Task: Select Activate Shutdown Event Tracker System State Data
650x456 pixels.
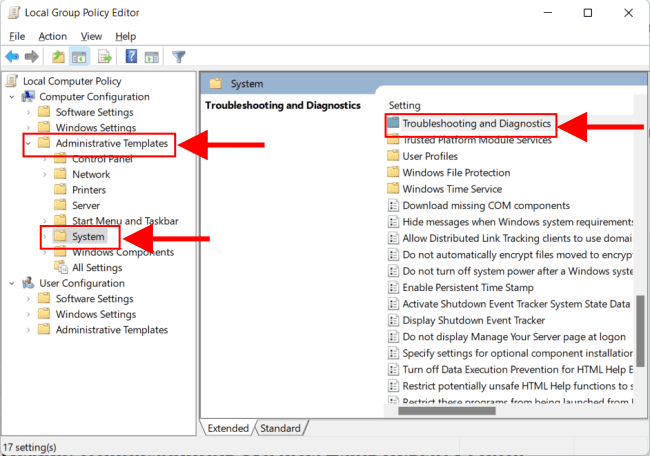Action: [x=516, y=304]
